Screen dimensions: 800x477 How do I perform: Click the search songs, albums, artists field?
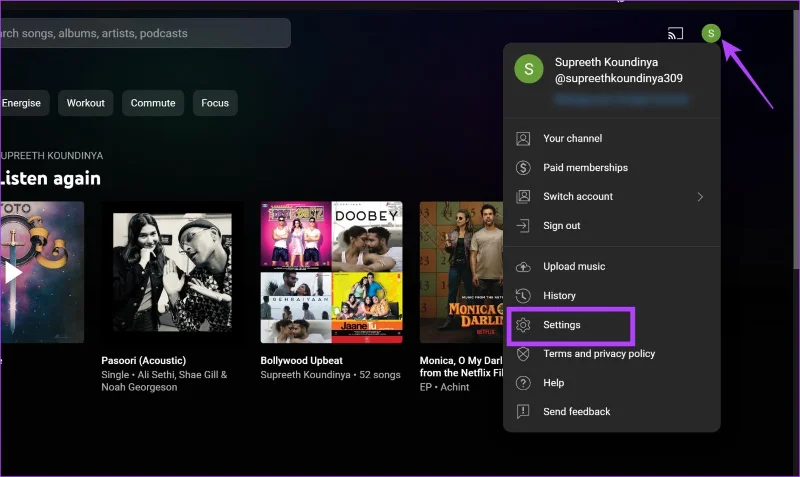coord(145,33)
